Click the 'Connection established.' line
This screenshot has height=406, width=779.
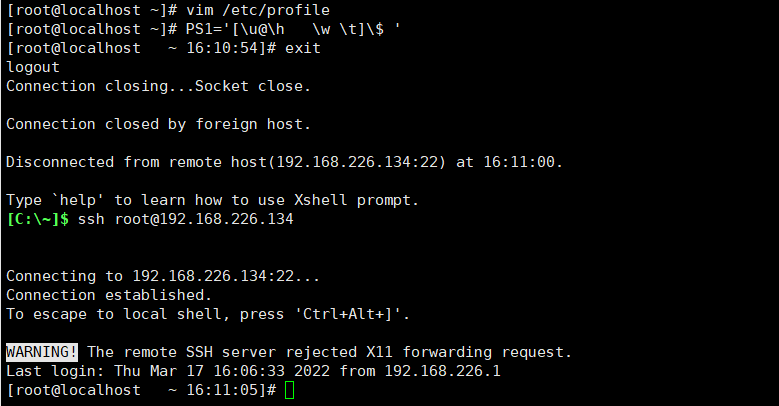click(x=109, y=295)
